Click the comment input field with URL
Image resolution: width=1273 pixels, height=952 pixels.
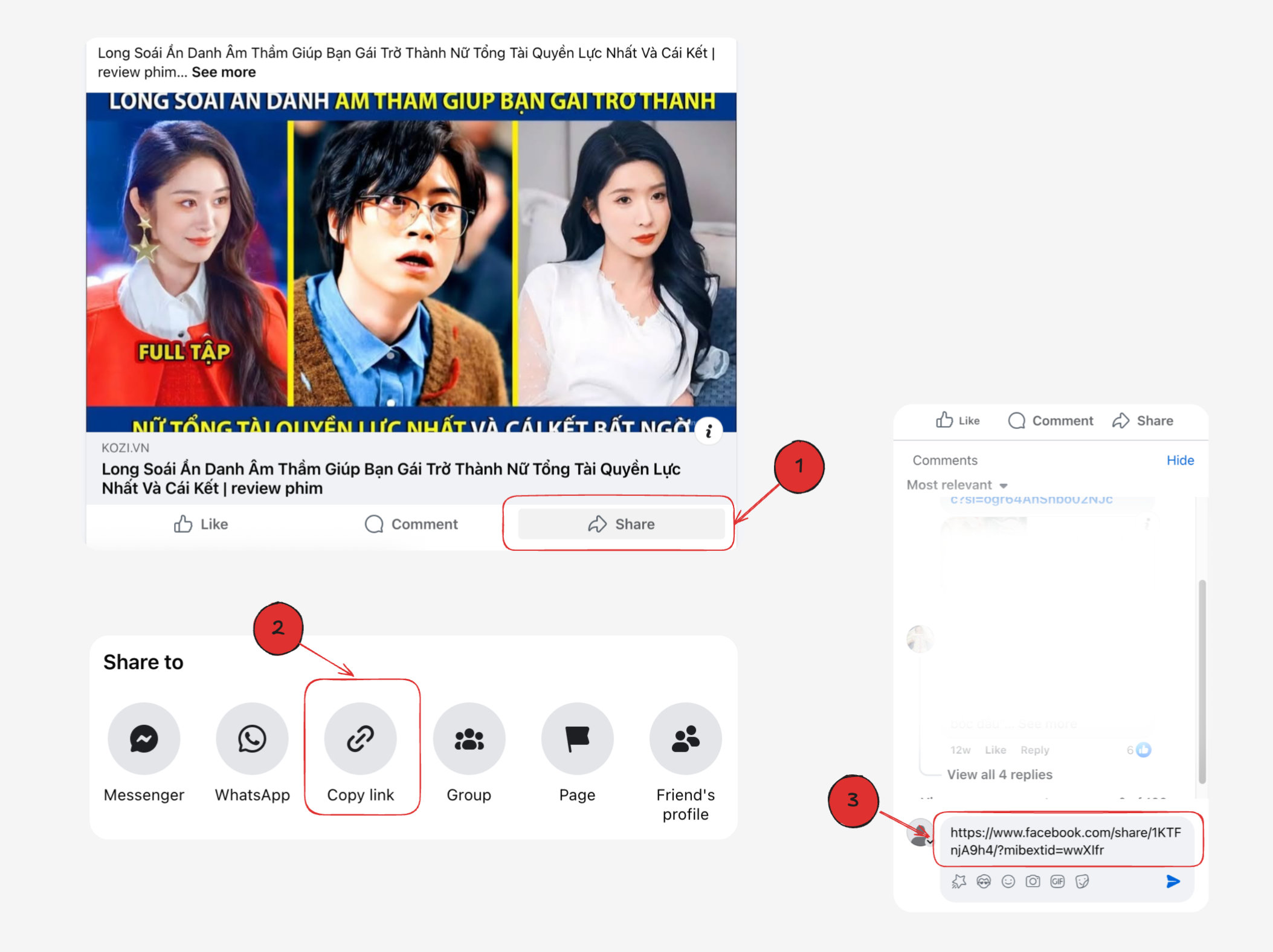[x=1066, y=841]
